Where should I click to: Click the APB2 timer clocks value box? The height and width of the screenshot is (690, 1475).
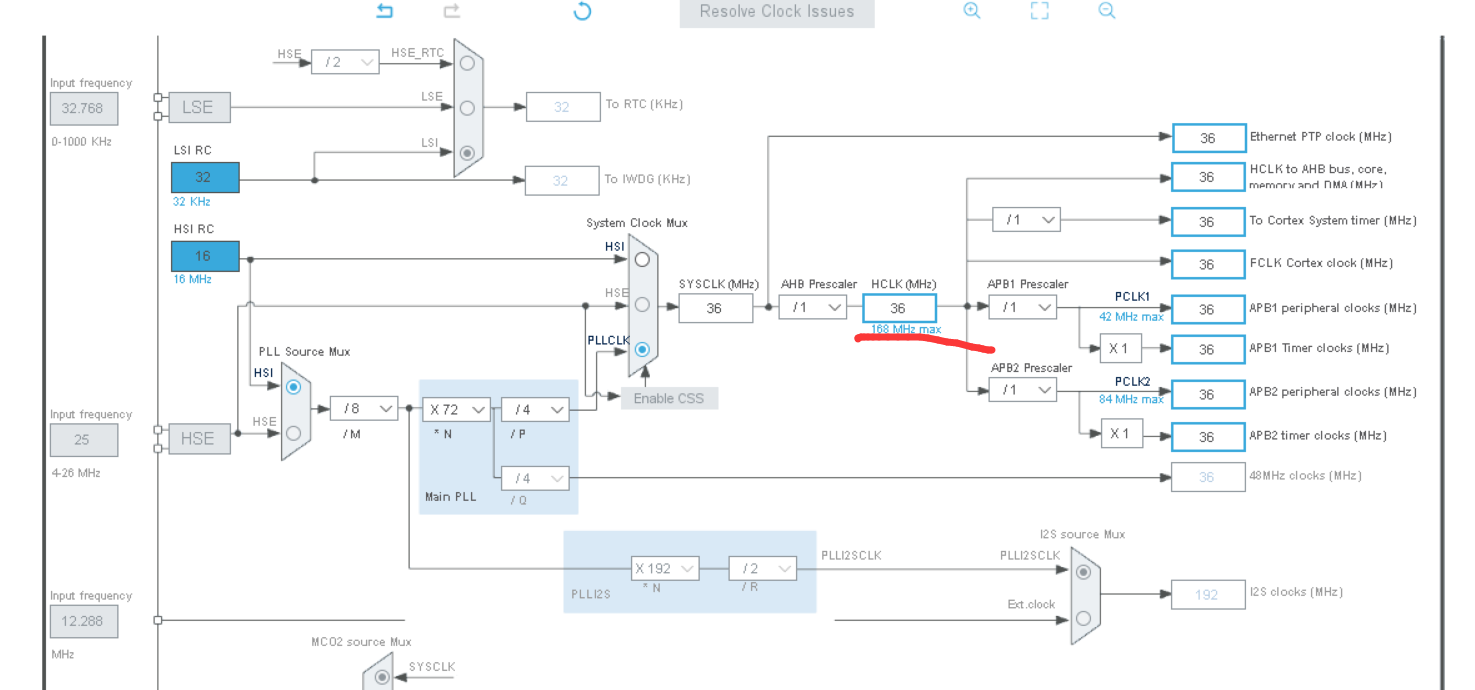click(x=1208, y=437)
